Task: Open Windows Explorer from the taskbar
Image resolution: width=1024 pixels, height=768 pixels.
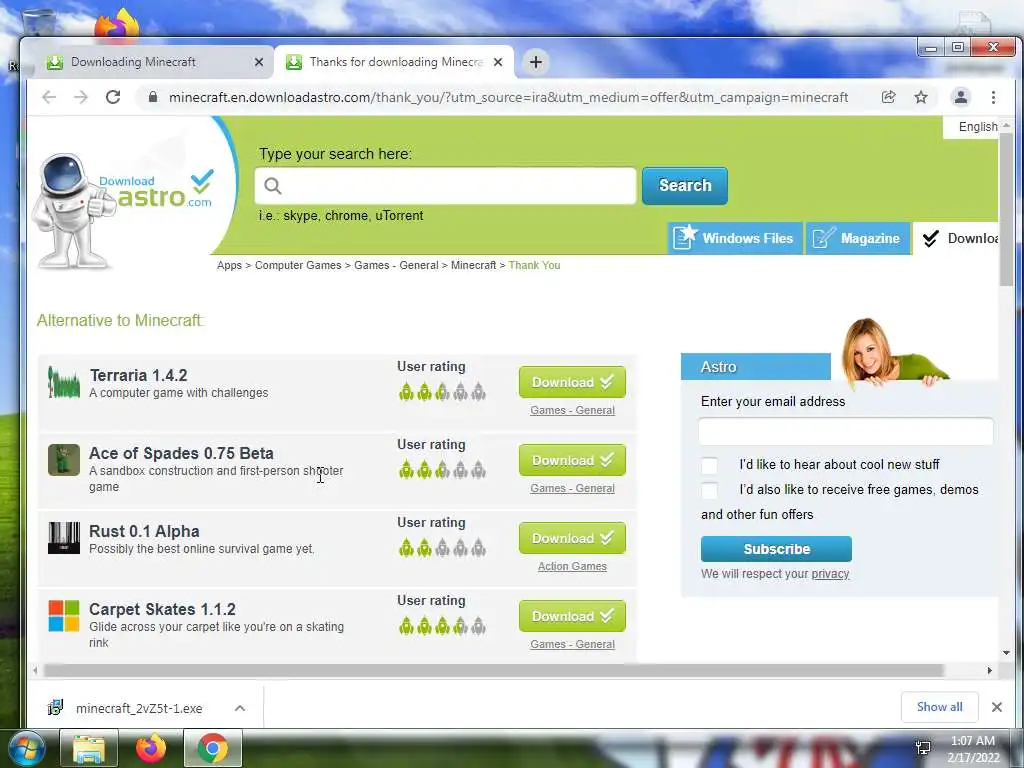Action: (x=89, y=748)
